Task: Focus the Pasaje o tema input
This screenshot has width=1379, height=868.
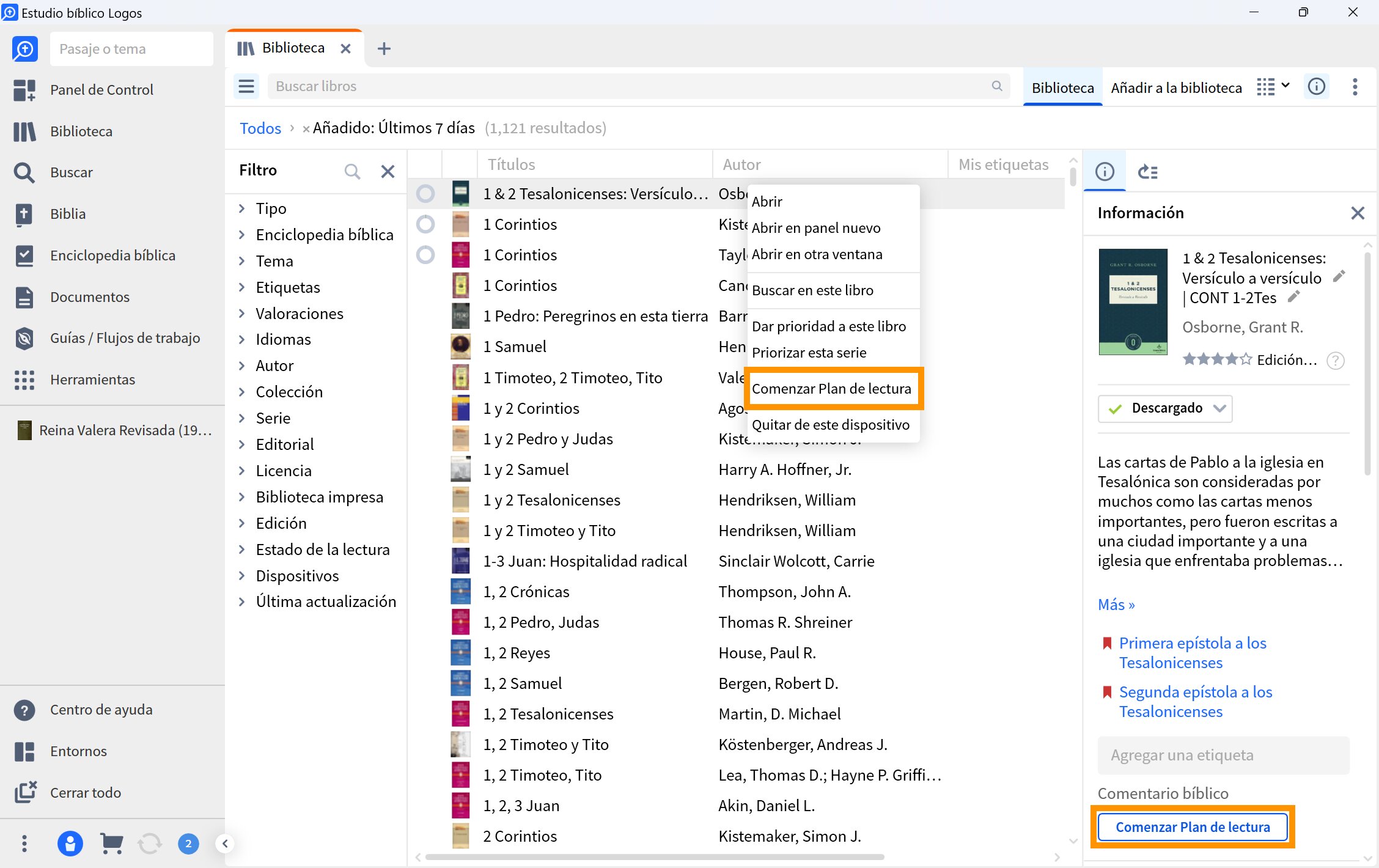Action: pyautogui.click(x=131, y=49)
